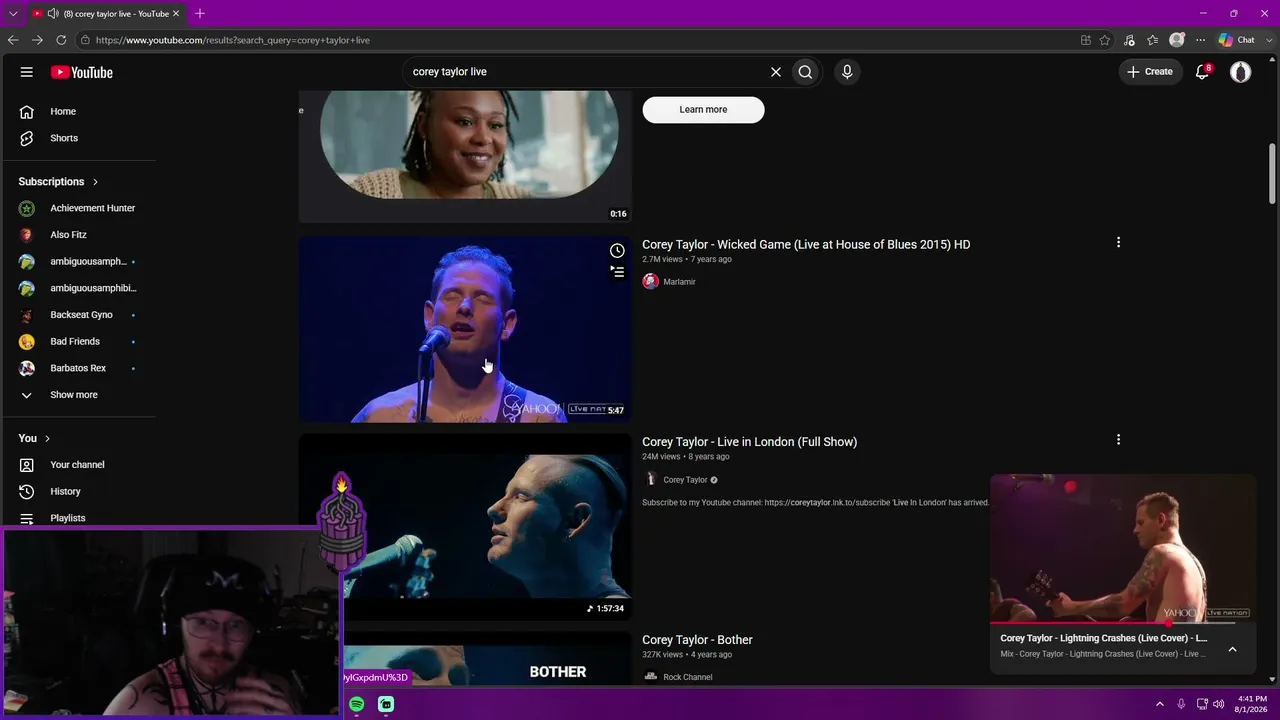This screenshot has height=720, width=1280.
Task: Expand the miniplayer mix queue chevron
Action: click(1232, 649)
